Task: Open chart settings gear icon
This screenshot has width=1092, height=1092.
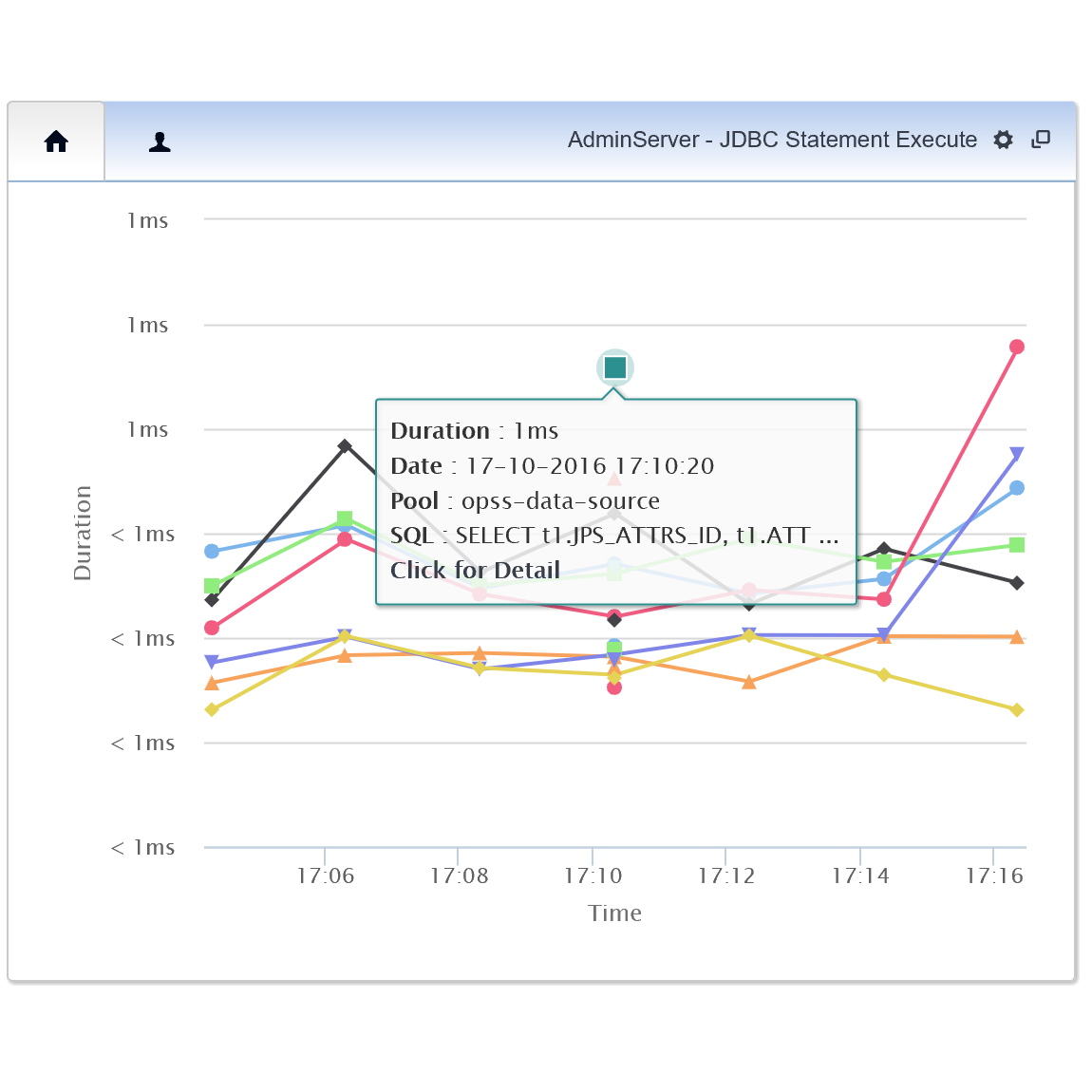Action: (x=1003, y=140)
